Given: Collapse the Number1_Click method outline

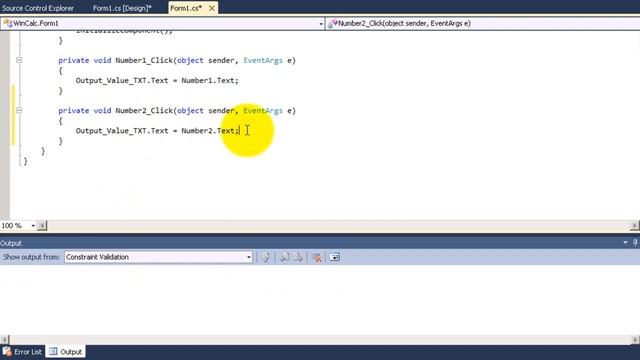Looking at the screenshot, I should coord(19,60).
